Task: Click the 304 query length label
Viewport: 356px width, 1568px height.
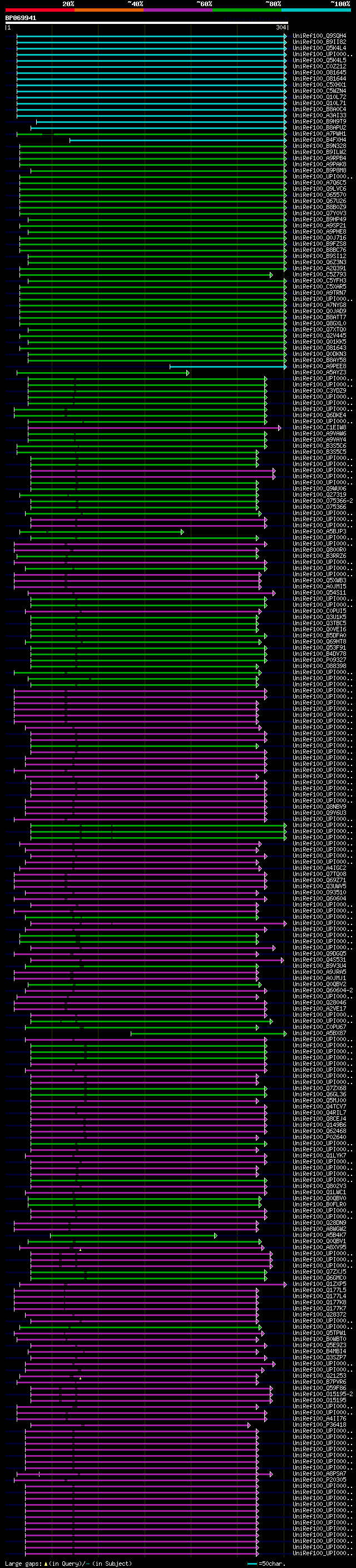Action: coord(280,28)
